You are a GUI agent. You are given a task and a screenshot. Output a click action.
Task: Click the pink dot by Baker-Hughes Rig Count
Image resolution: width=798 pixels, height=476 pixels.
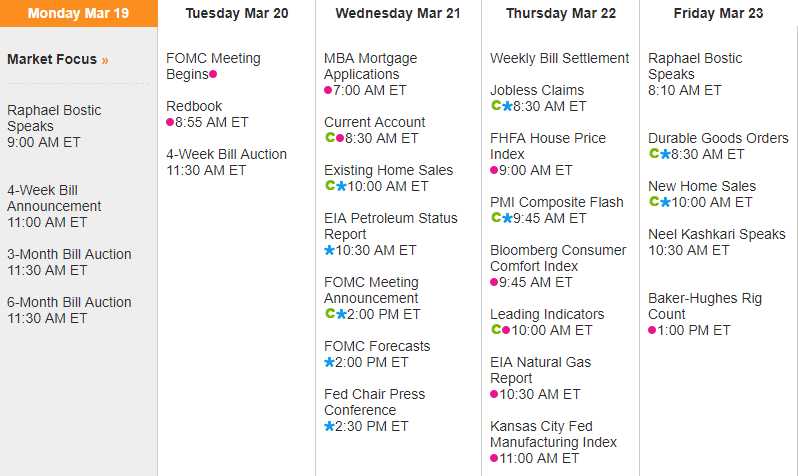652,331
